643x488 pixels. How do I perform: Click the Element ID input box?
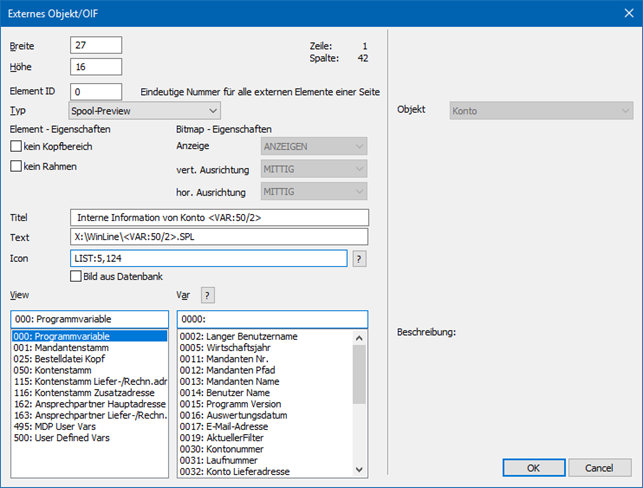[96, 91]
